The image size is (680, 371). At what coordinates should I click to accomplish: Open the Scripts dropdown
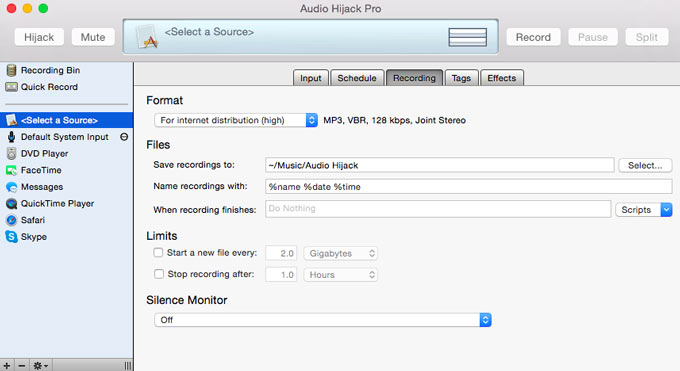pos(644,210)
